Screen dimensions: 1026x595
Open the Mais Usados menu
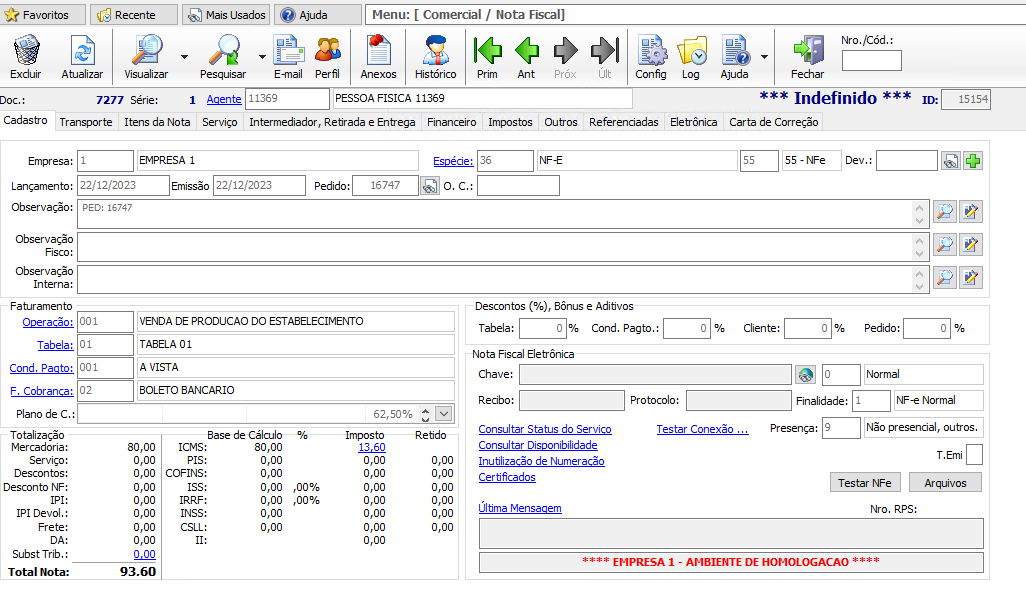point(226,14)
